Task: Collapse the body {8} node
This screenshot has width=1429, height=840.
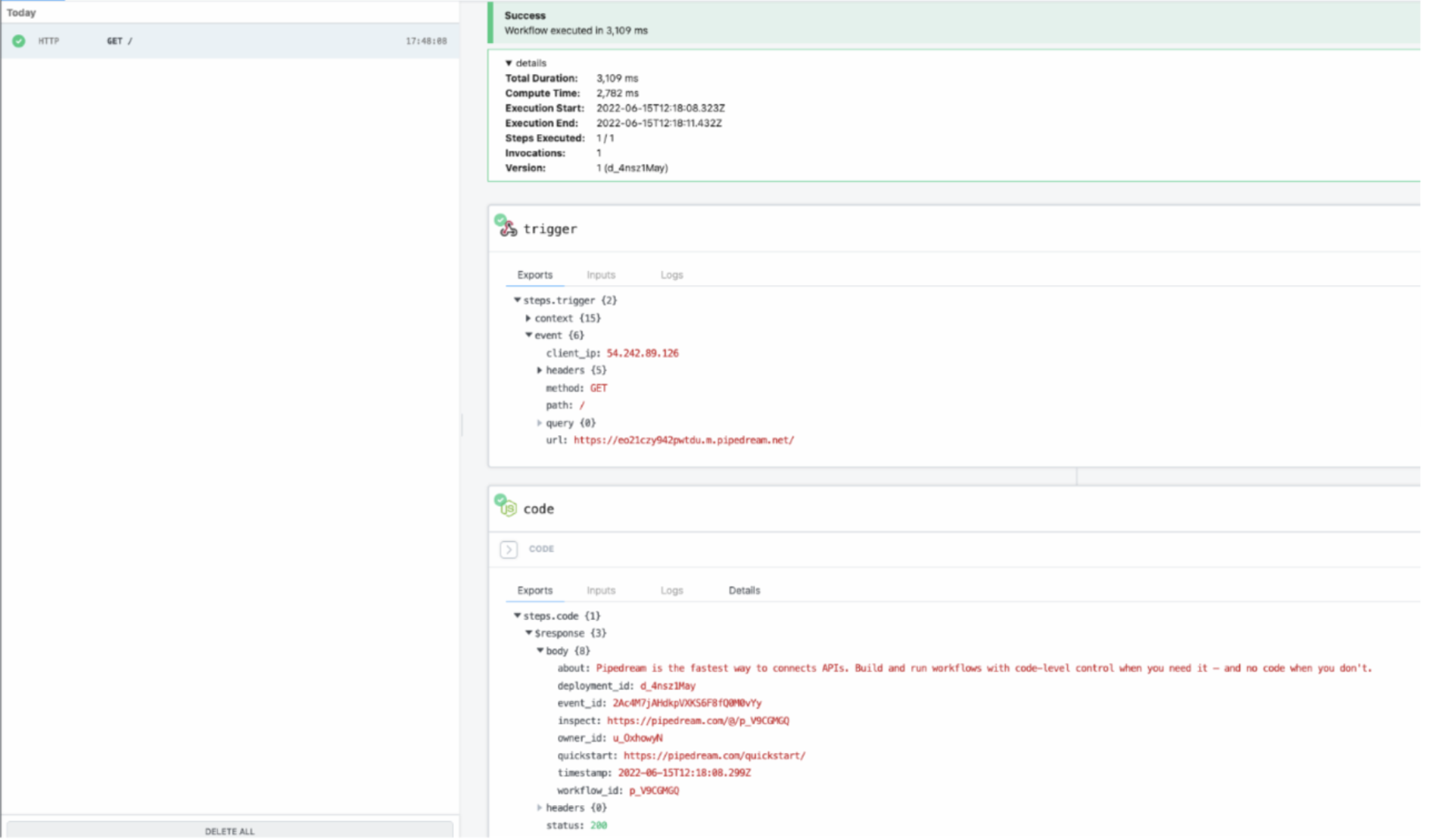Action: pyautogui.click(x=540, y=651)
